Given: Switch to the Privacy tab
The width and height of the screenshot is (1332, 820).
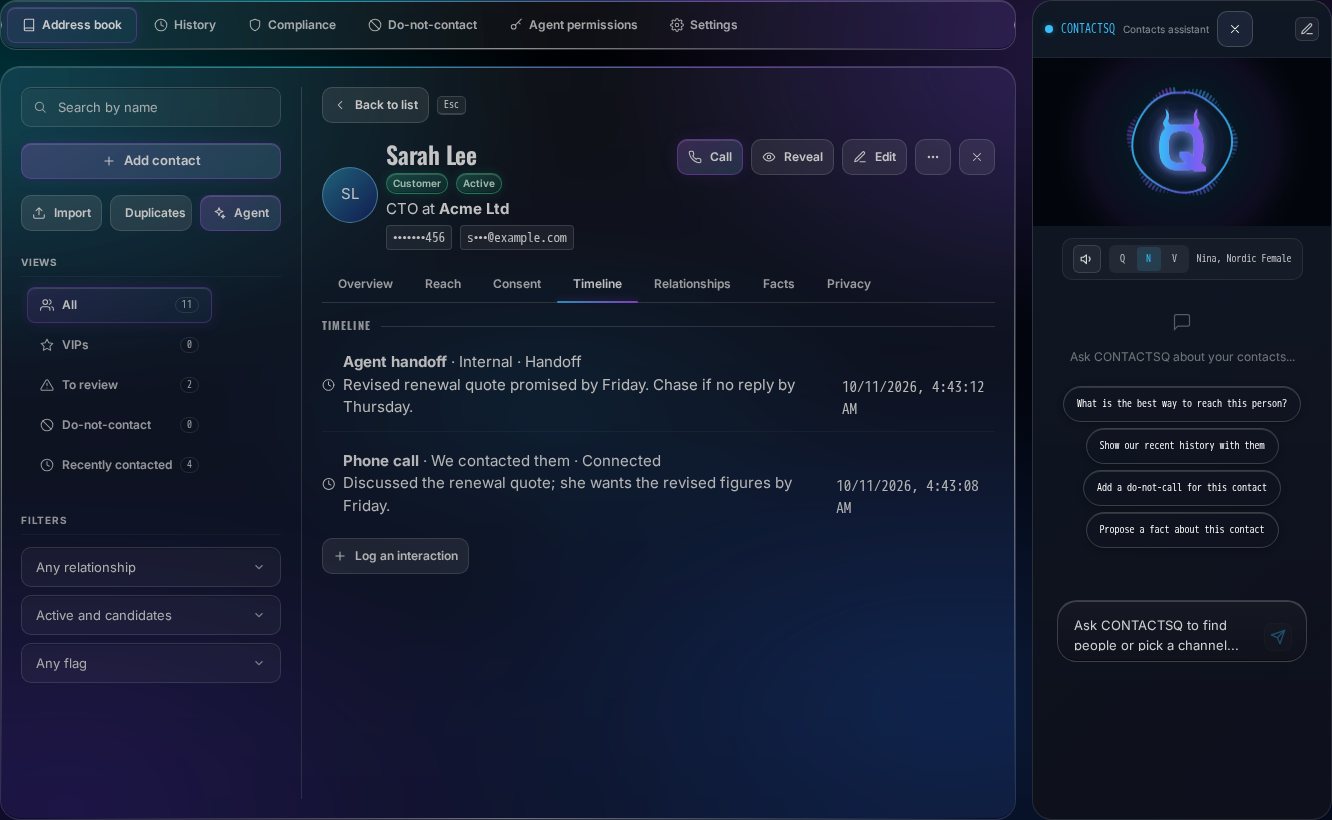Looking at the screenshot, I should [848, 284].
